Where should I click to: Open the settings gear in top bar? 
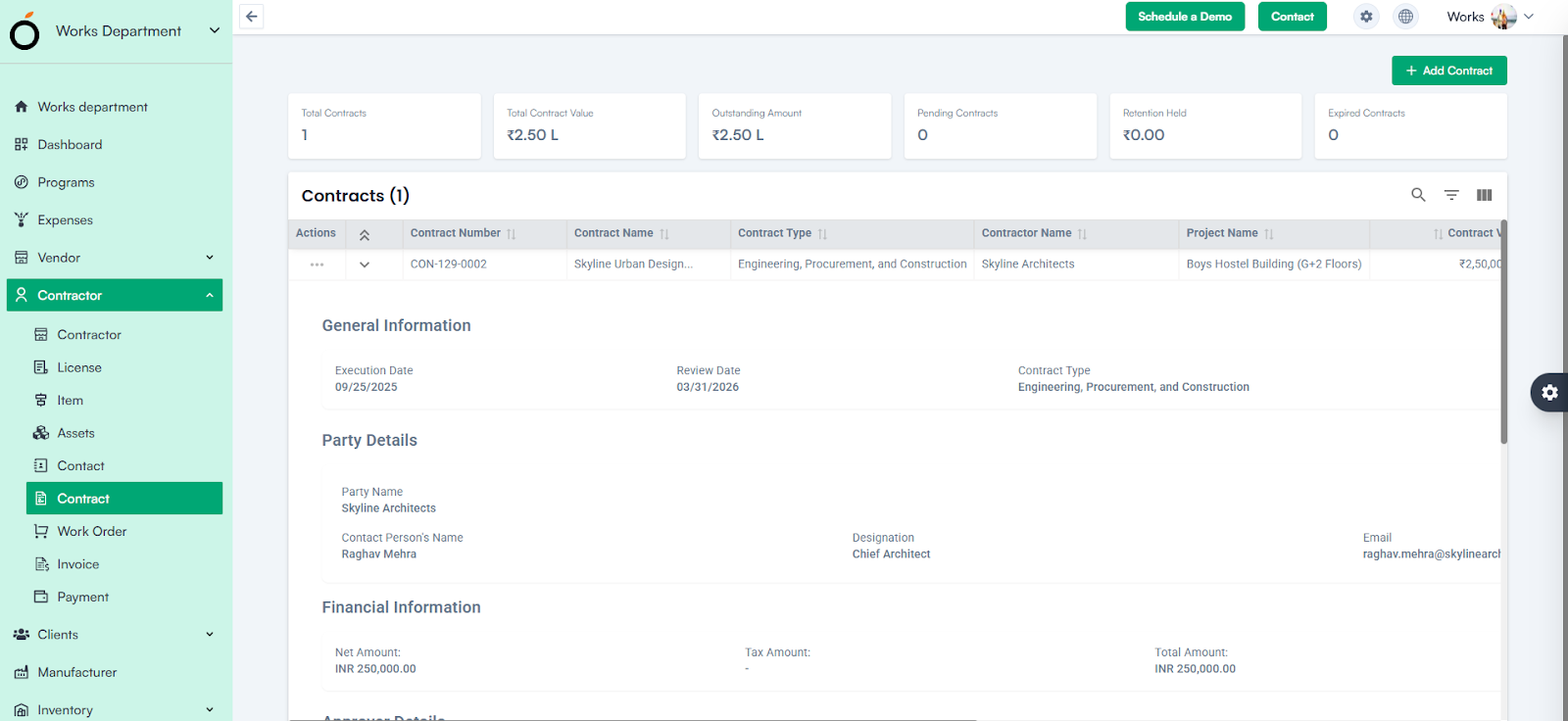1366,17
